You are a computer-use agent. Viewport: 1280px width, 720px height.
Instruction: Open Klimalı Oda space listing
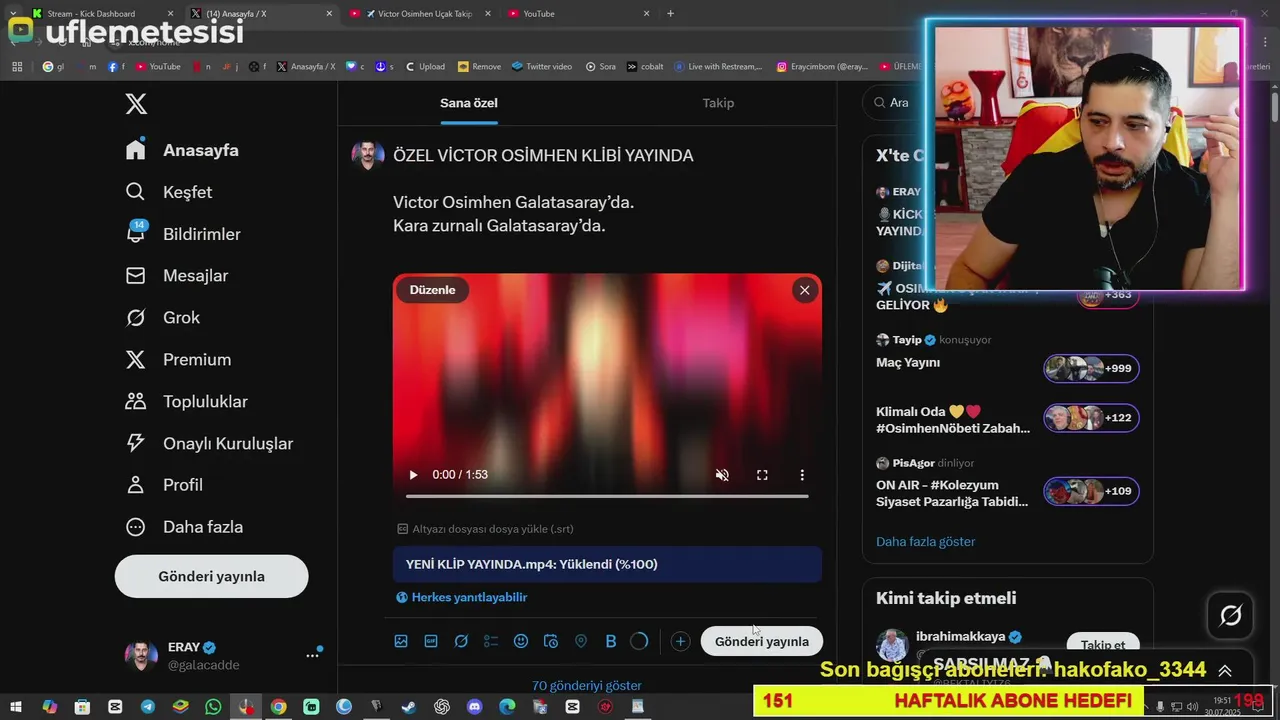pyautogui.click(x=952, y=419)
